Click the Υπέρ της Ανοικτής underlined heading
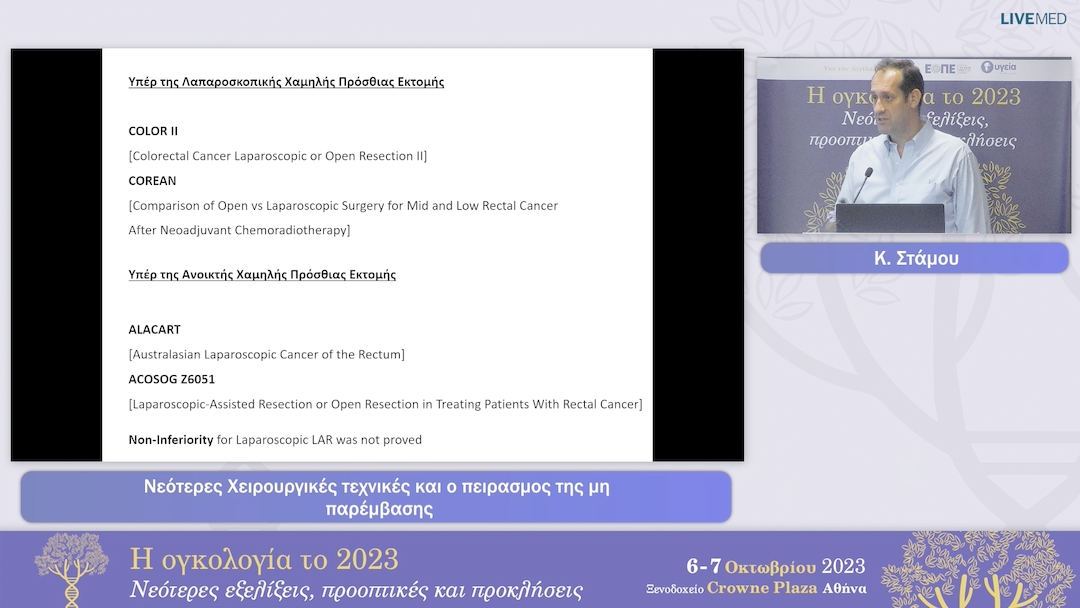The width and height of the screenshot is (1080, 608). tap(262, 274)
